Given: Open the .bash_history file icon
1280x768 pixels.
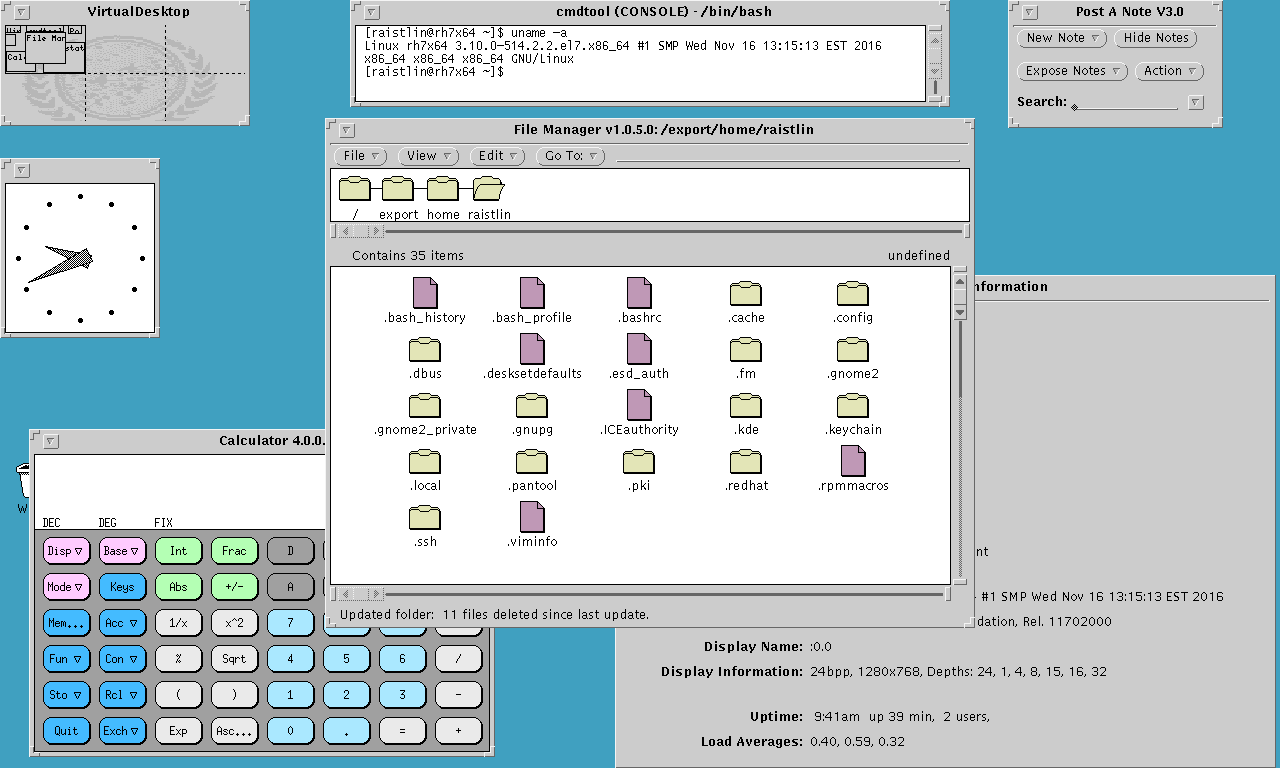Looking at the screenshot, I should (425, 293).
